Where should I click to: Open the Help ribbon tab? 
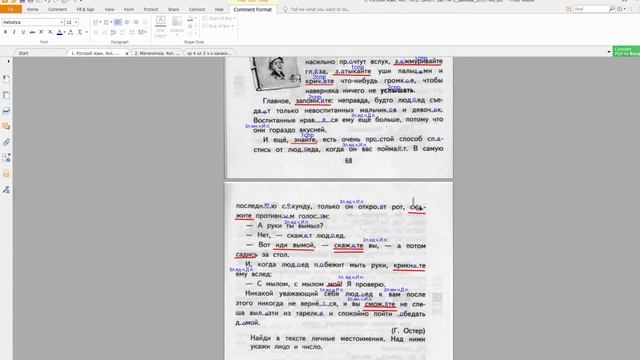coord(219,9)
